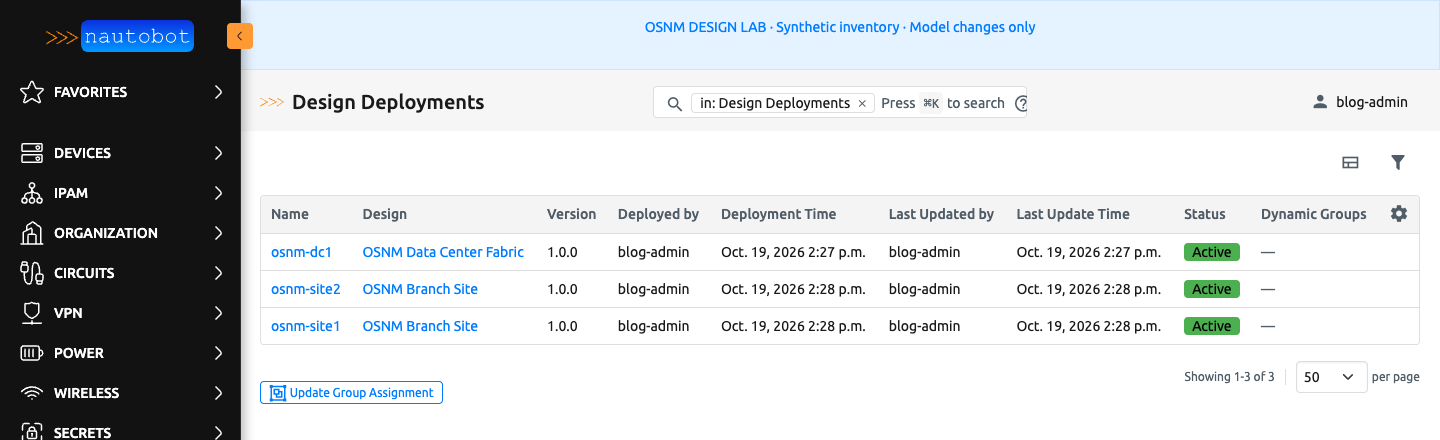Click the Power battery icon
The height and width of the screenshot is (440, 1440).
[x=32, y=353]
